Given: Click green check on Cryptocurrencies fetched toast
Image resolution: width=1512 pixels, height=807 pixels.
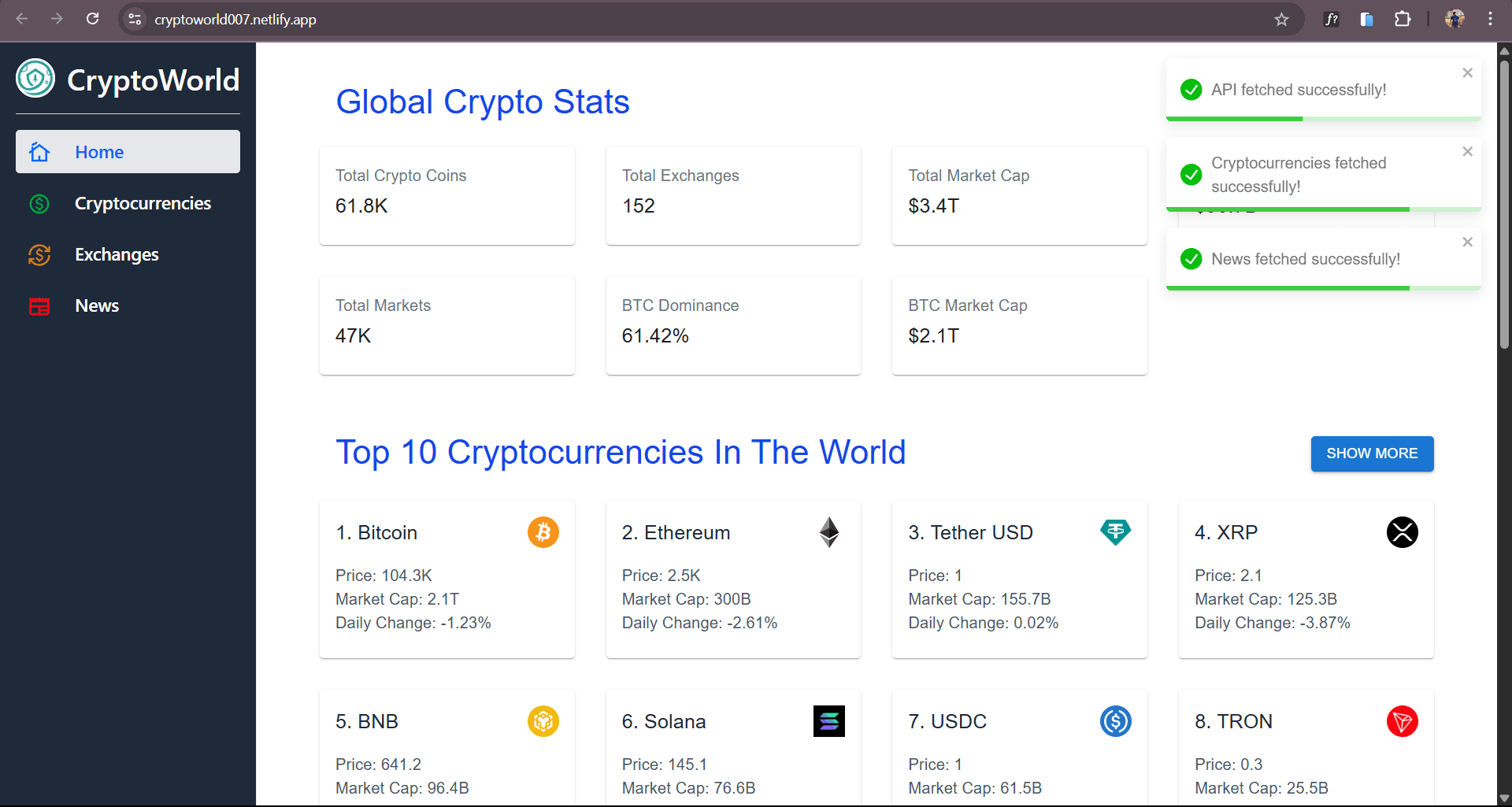Looking at the screenshot, I should coord(1191,175).
